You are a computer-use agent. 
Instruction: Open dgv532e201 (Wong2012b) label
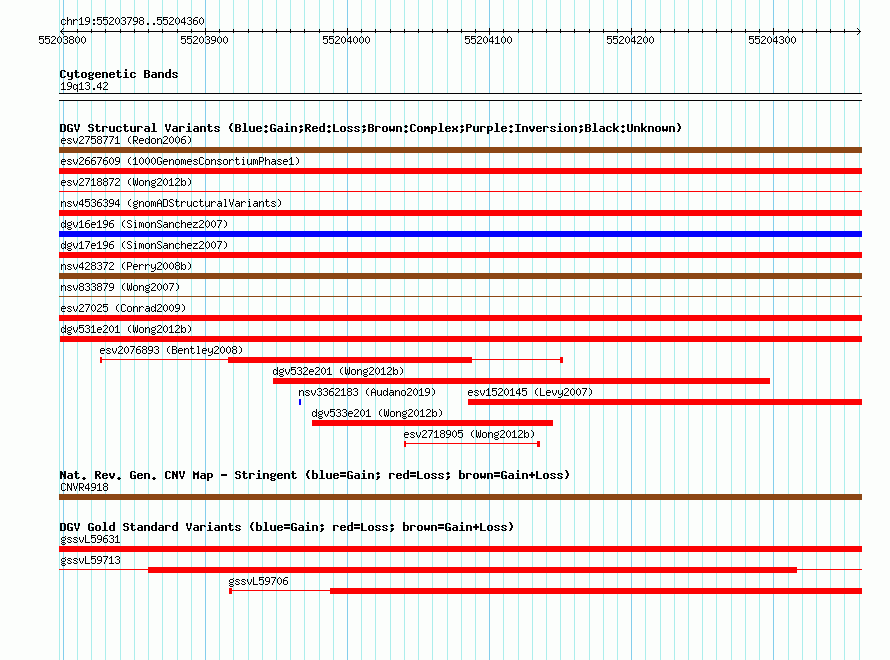coord(338,371)
